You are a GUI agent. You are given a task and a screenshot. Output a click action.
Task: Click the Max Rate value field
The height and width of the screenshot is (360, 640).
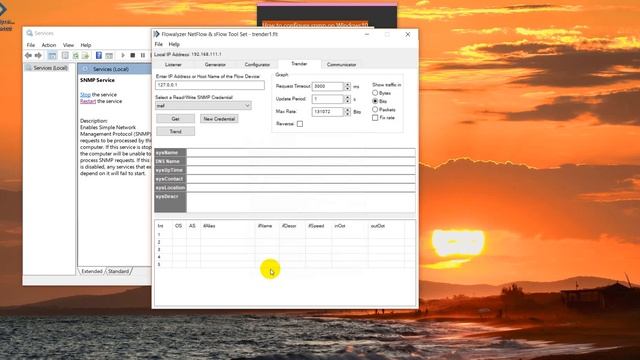327,111
